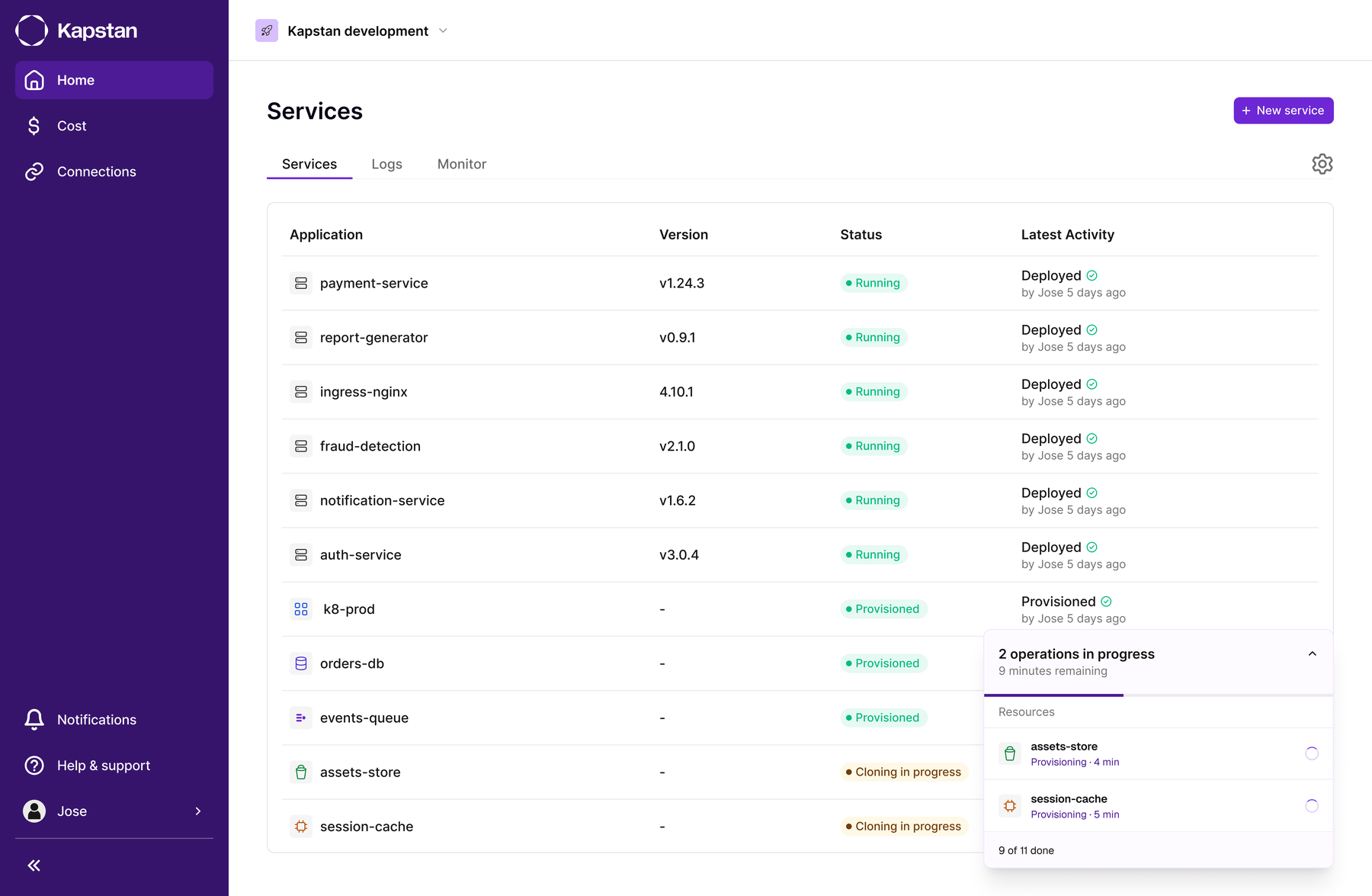Click the Application column header

tap(326, 235)
